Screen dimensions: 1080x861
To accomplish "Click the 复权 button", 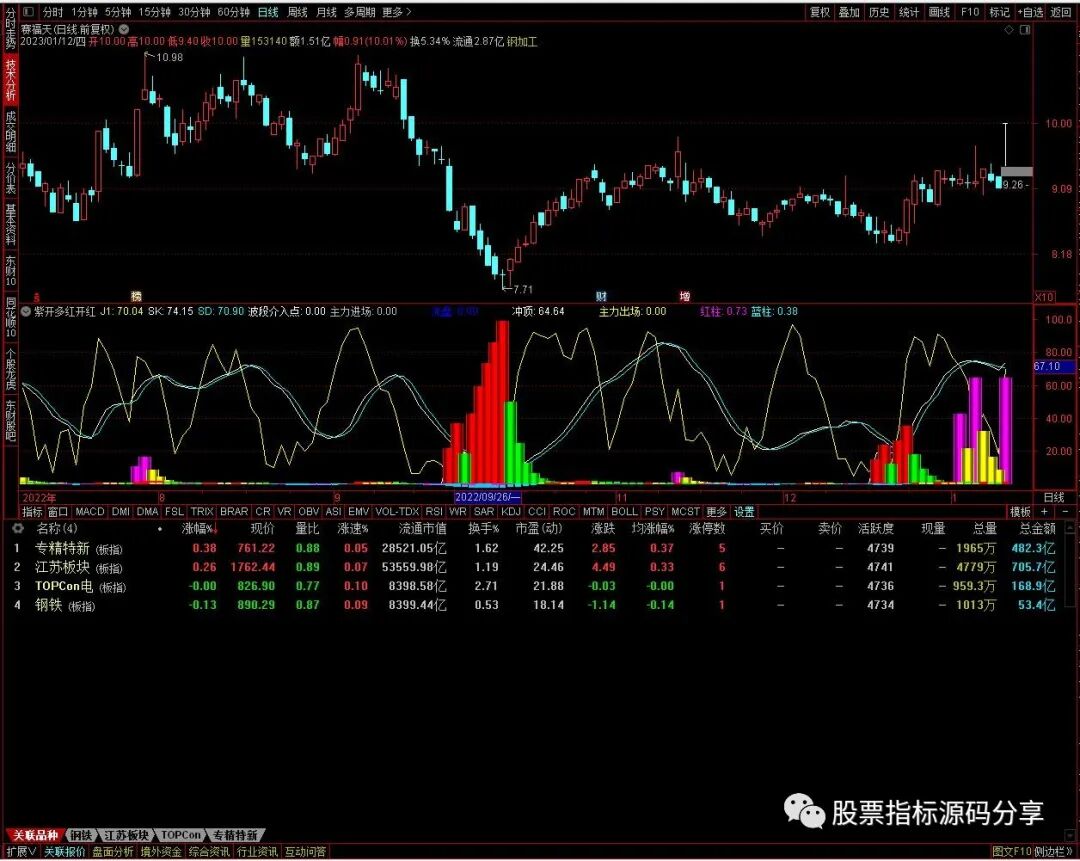I will pyautogui.click(x=820, y=12).
